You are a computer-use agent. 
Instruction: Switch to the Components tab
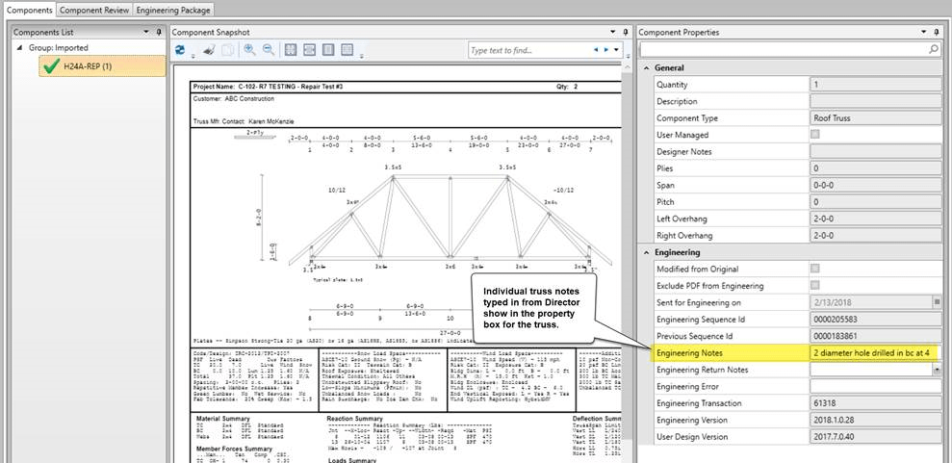(x=29, y=10)
